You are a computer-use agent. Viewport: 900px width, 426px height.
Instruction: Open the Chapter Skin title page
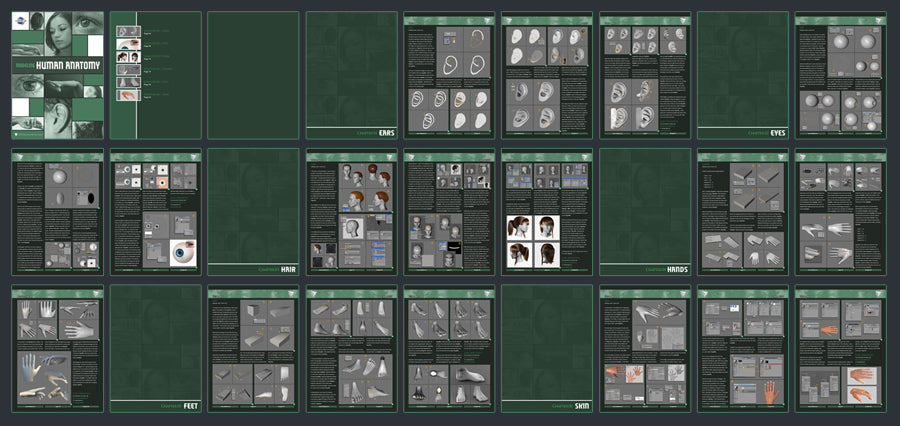[x=547, y=349]
